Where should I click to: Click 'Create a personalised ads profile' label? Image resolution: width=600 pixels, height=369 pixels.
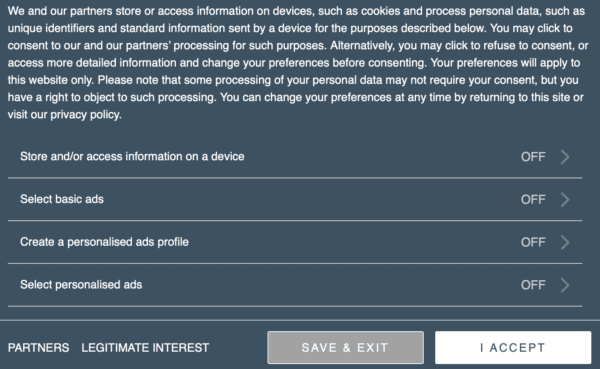coord(104,242)
